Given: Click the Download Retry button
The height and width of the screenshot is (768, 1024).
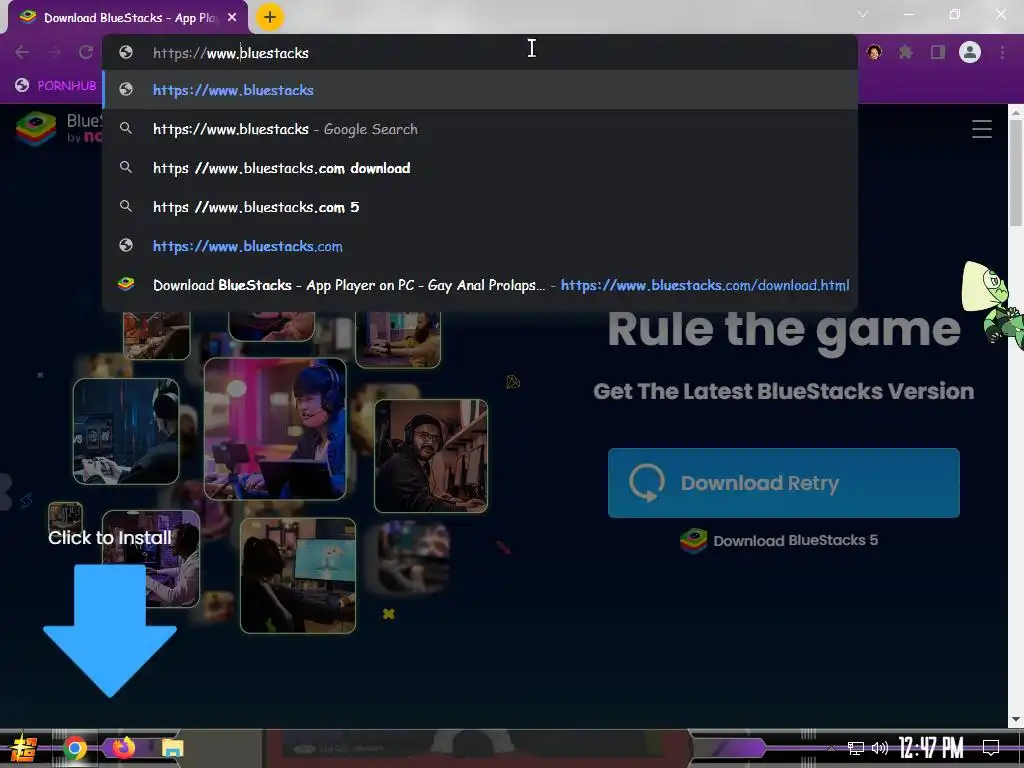Looking at the screenshot, I should pos(784,483).
